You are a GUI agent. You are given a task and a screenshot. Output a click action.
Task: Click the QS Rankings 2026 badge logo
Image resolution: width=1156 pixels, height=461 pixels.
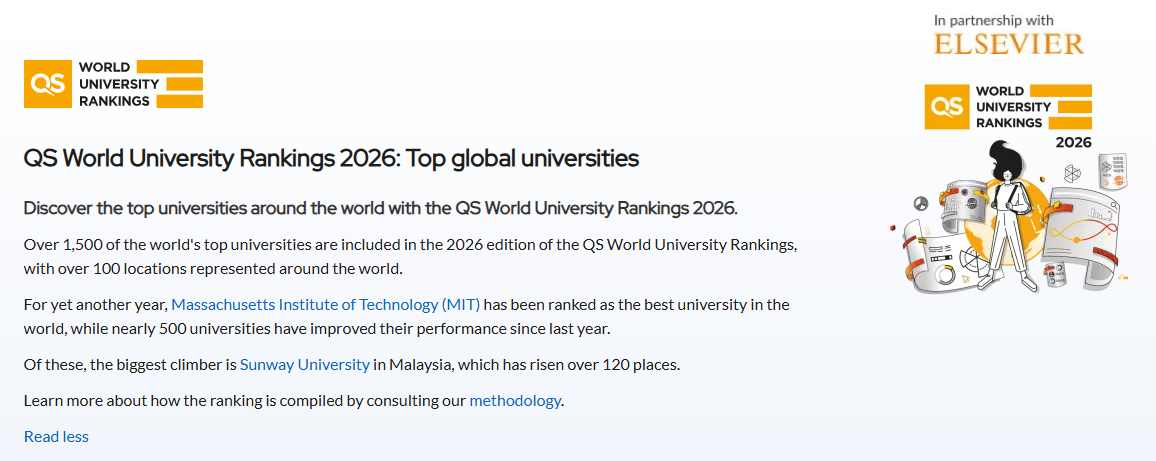[1009, 116]
